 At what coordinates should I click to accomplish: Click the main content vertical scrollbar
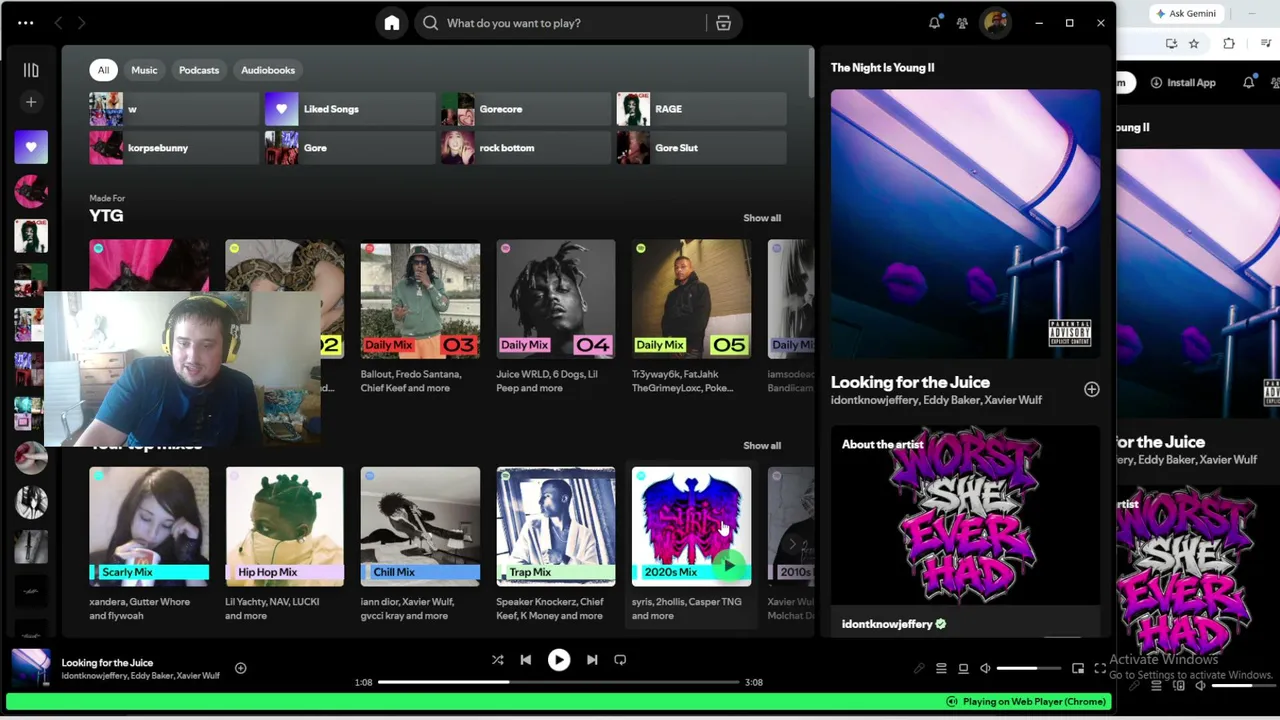pos(811,72)
